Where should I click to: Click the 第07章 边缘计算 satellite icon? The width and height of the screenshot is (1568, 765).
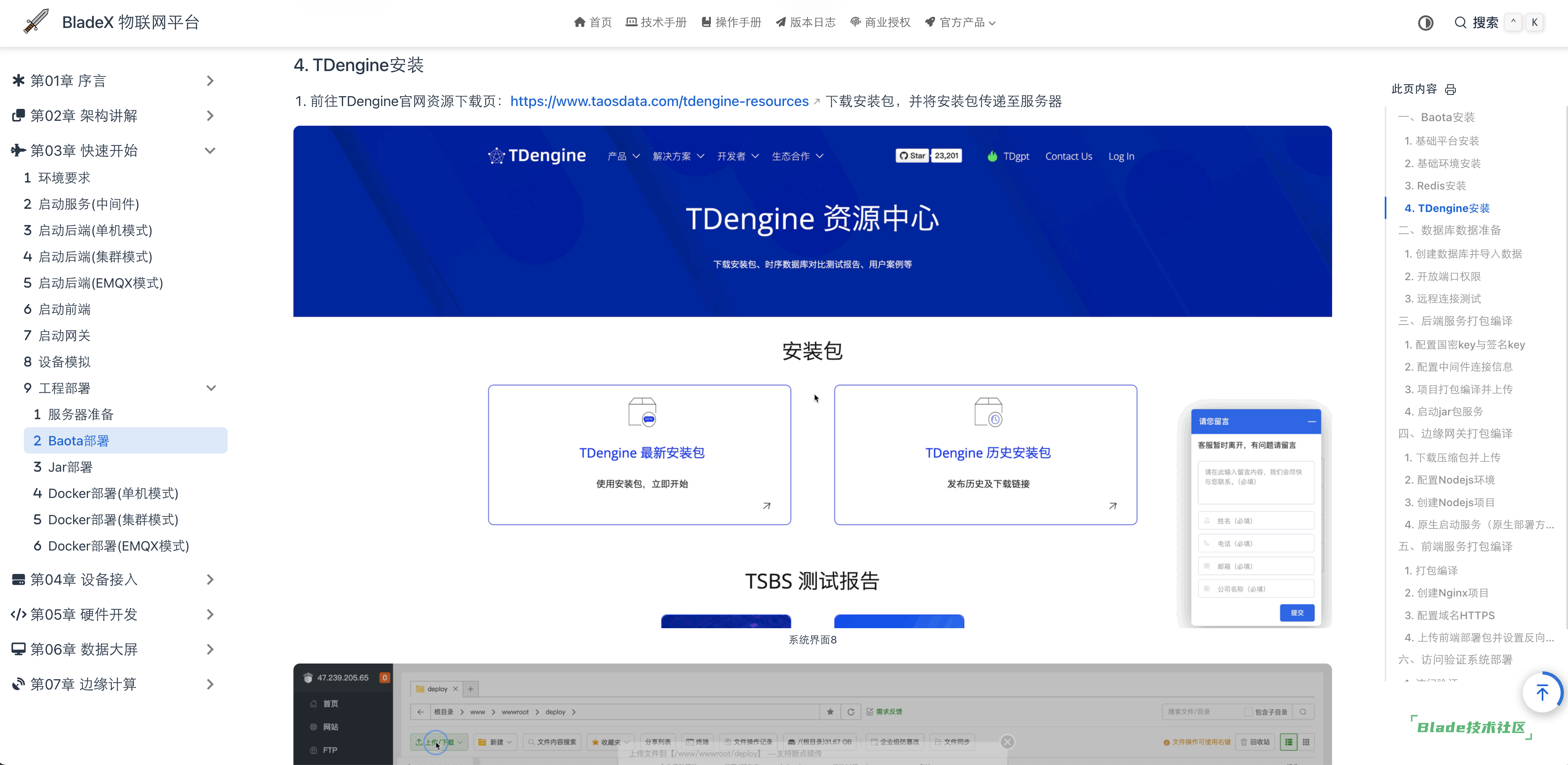click(x=18, y=684)
